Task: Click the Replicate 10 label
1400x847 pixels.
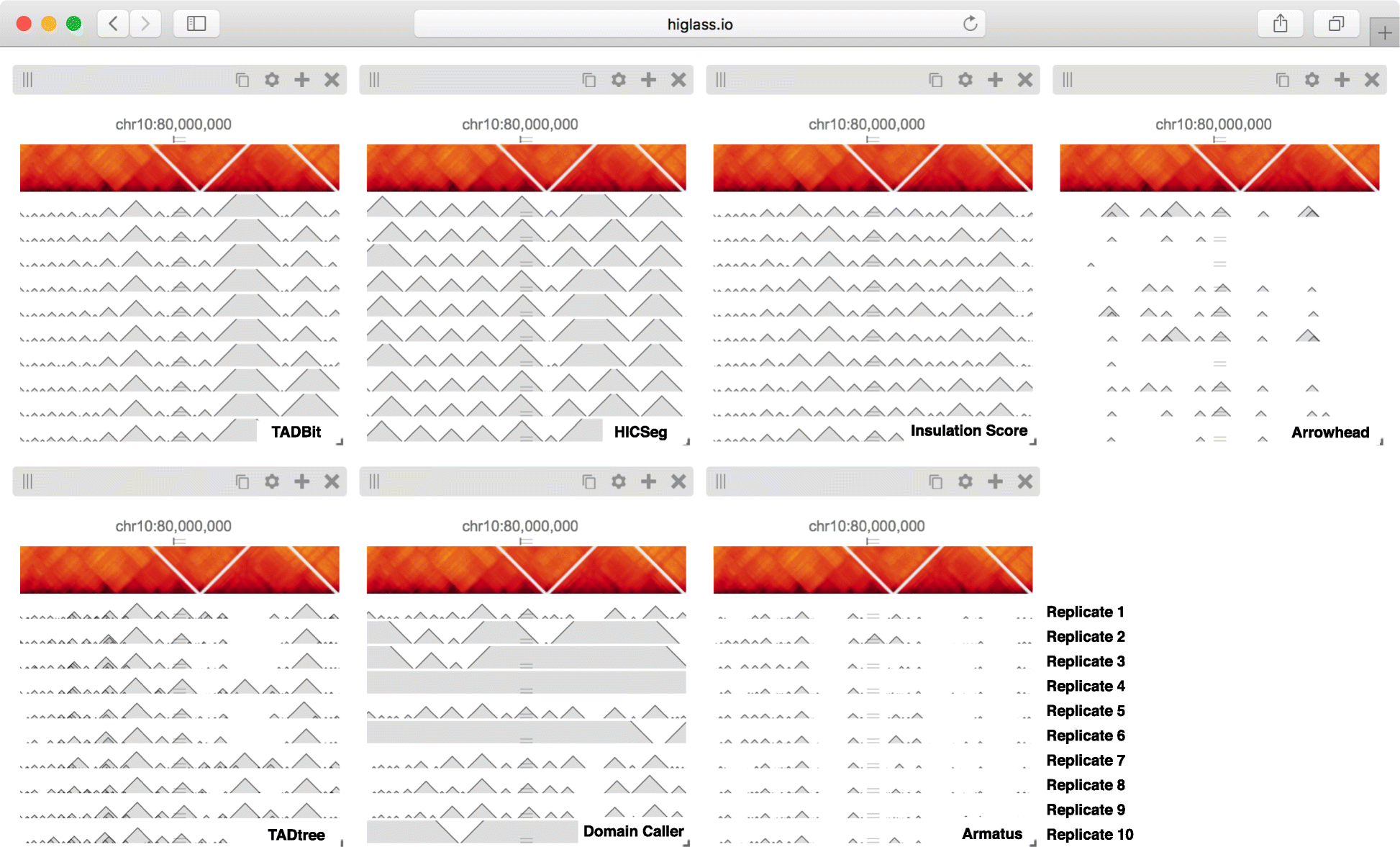Action: [1089, 835]
